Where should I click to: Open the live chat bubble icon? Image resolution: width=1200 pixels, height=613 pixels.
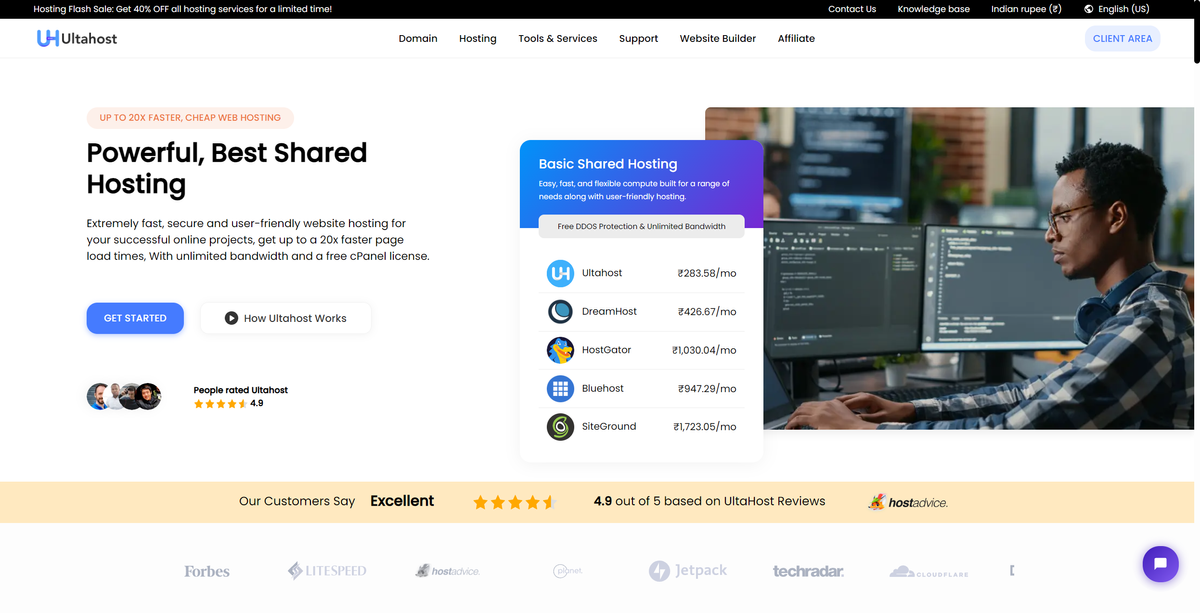tap(1160, 563)
